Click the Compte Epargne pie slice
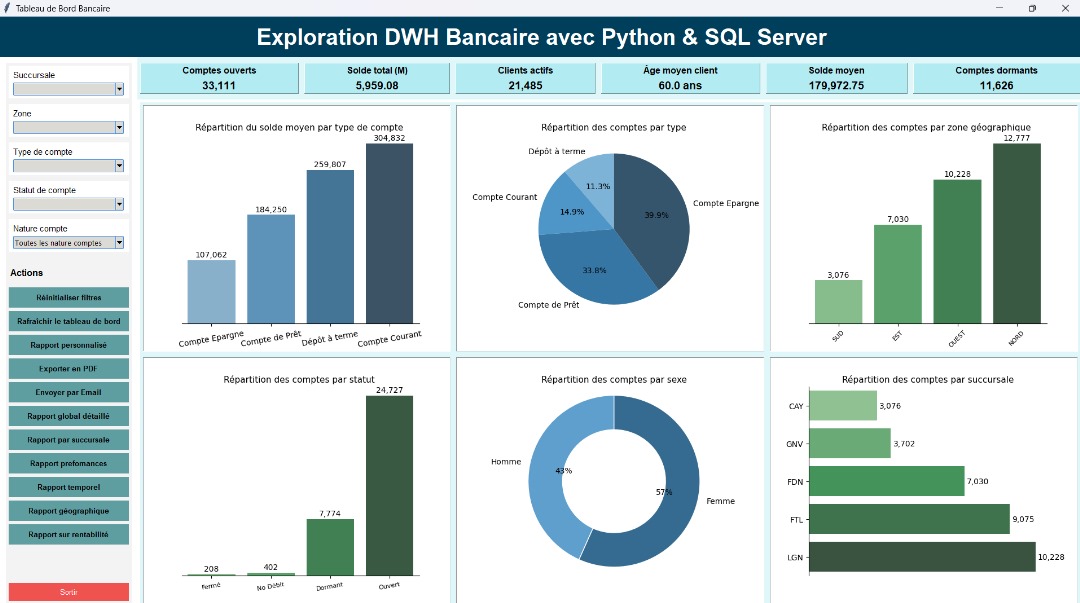The image size is (1080, 603). 654,215
